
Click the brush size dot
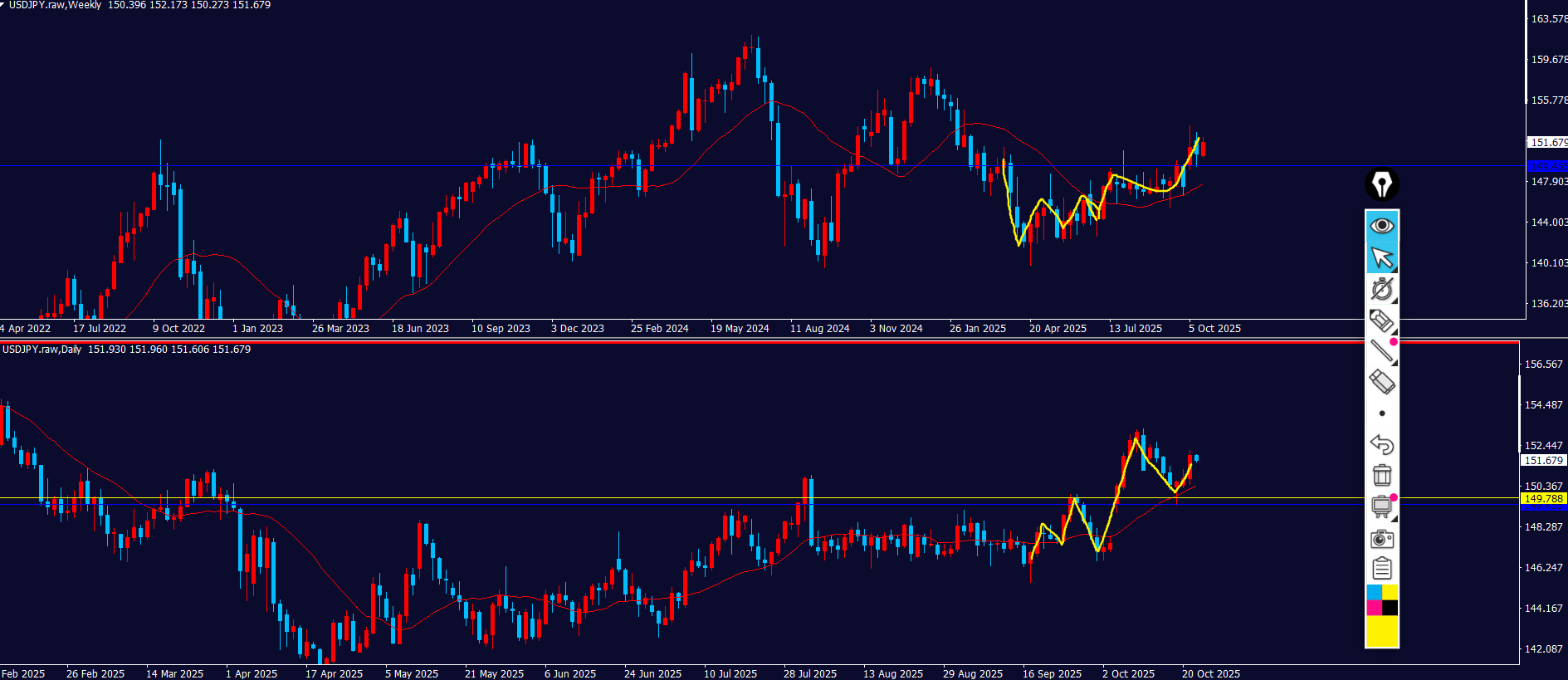[1382, 413]
